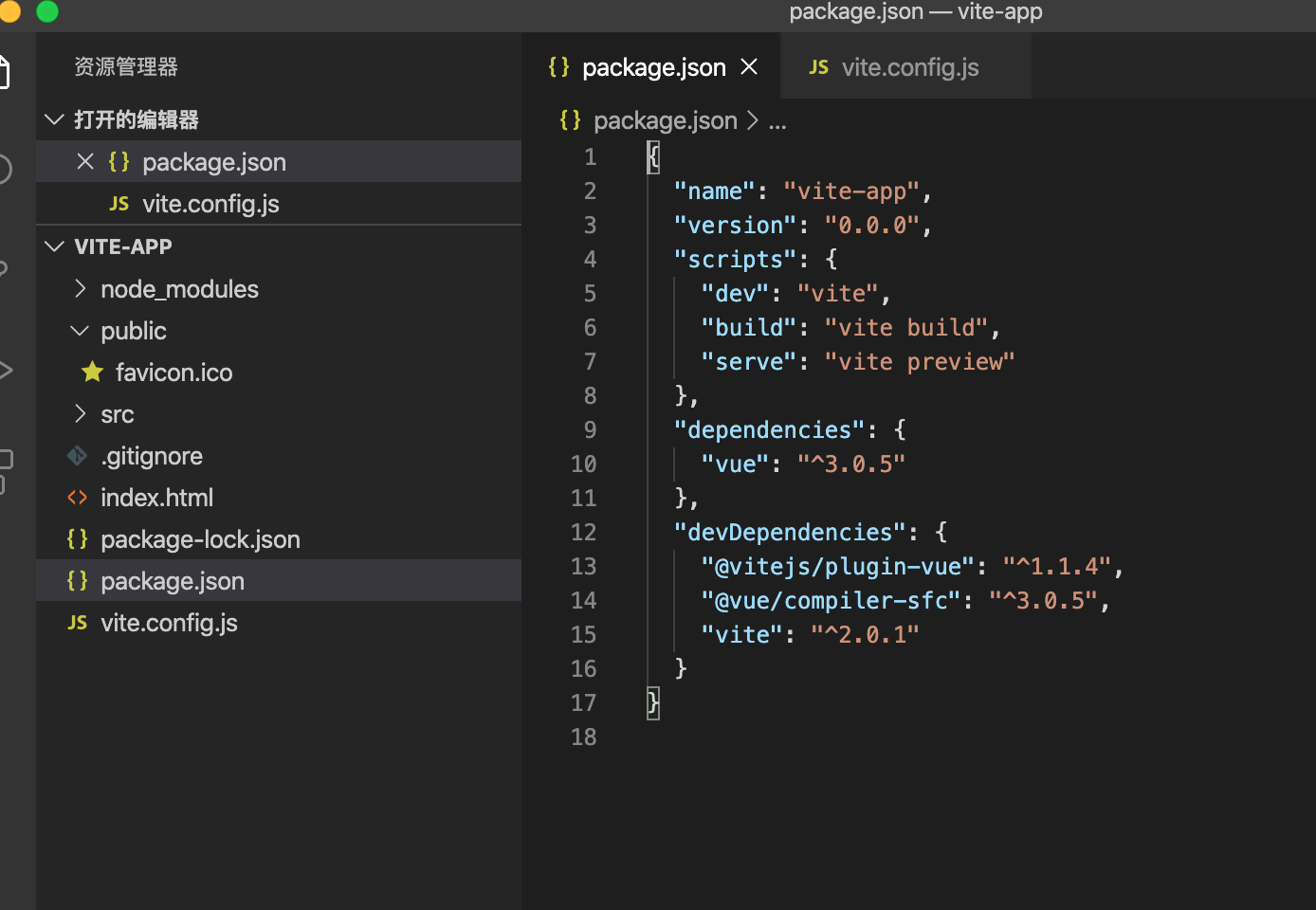1316x910 pixels.
Task: Click the JS icon on vite.config.js tab
Action: [819, 67]
